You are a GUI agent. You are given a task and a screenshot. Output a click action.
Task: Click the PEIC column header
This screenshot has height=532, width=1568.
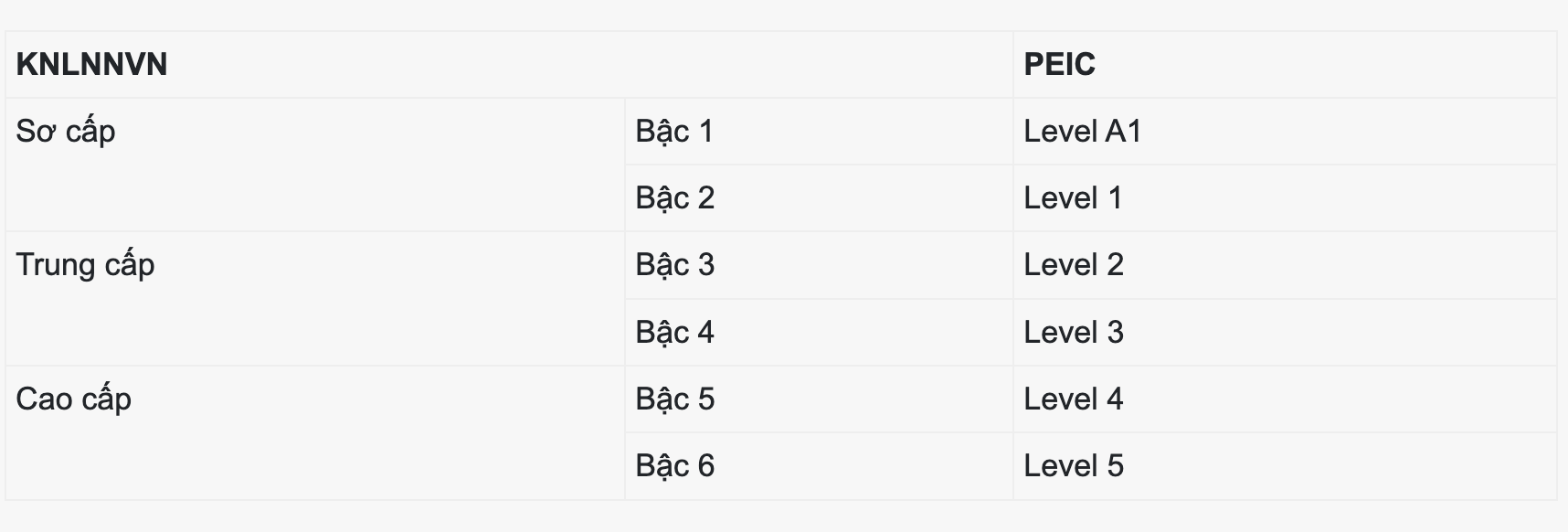click(x=1059, y=65)
